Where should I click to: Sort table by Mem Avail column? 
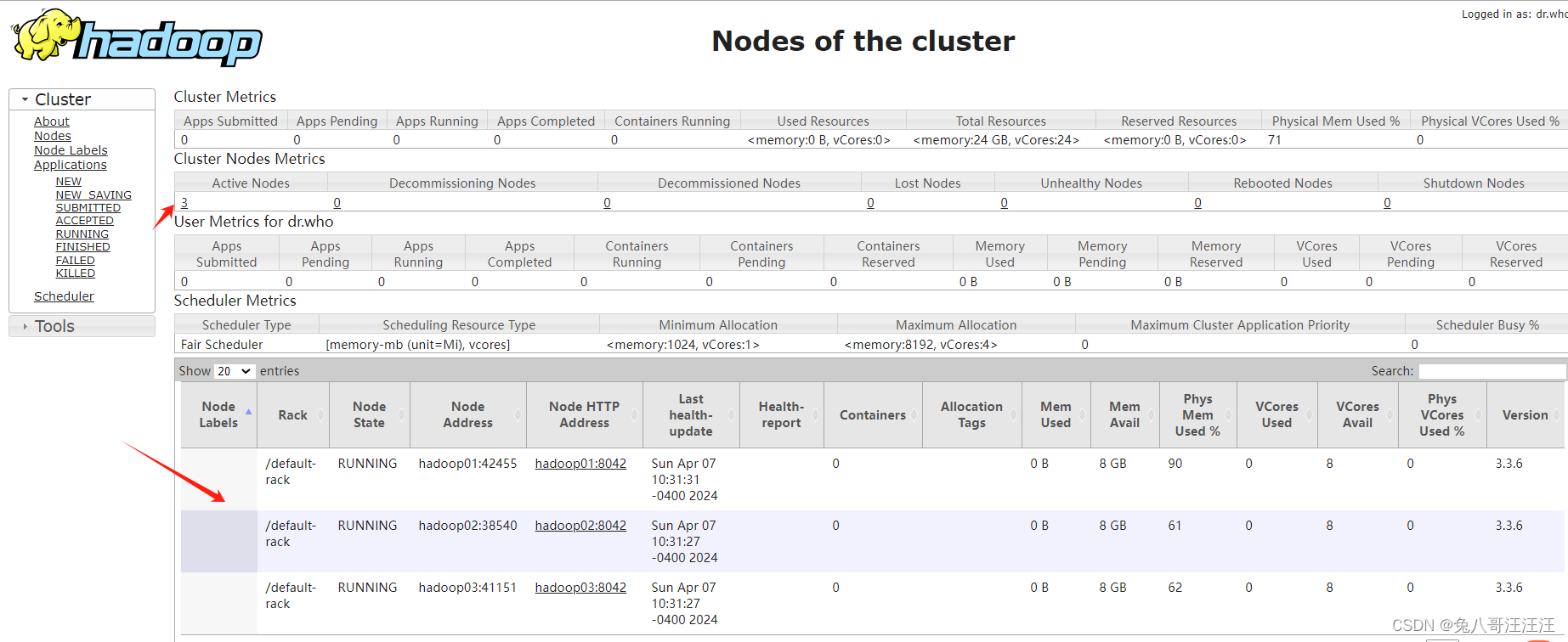(1125, 414)
